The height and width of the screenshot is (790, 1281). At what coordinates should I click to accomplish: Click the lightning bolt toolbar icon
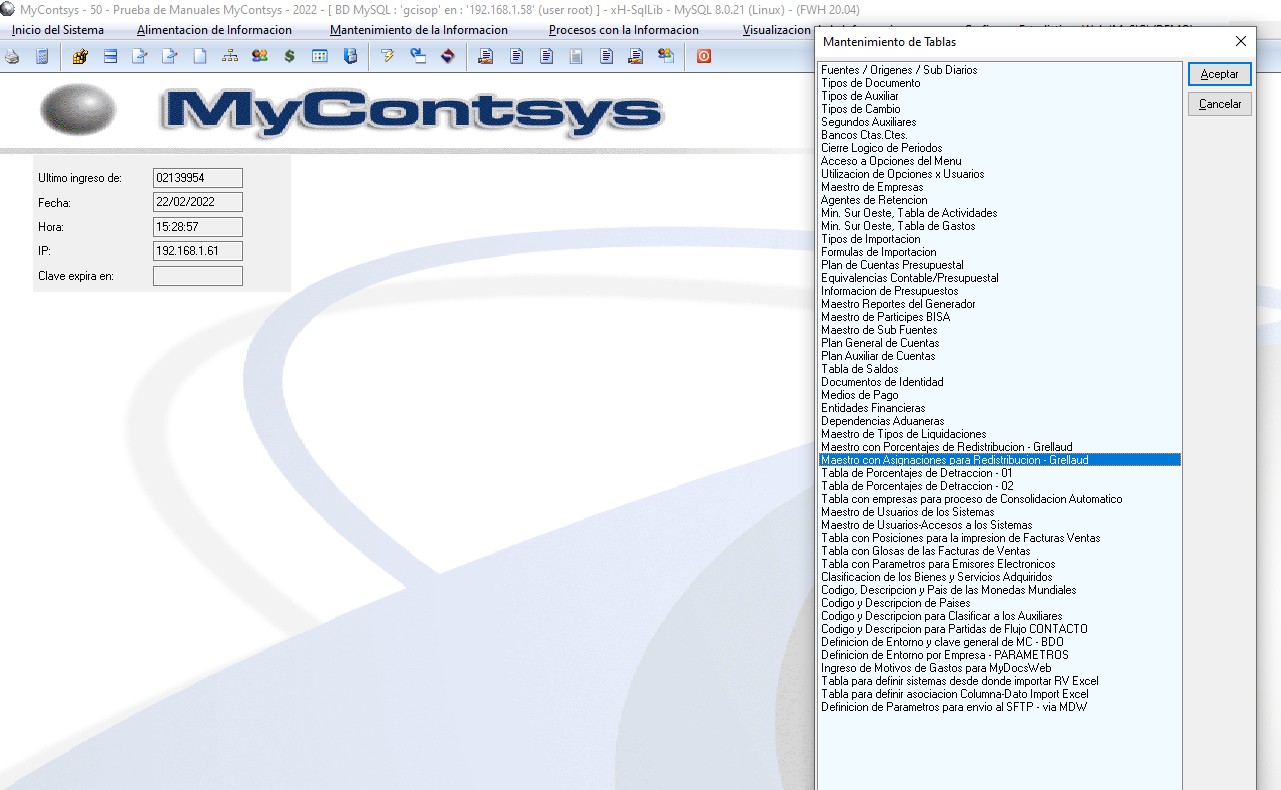[x=388, y=56]
